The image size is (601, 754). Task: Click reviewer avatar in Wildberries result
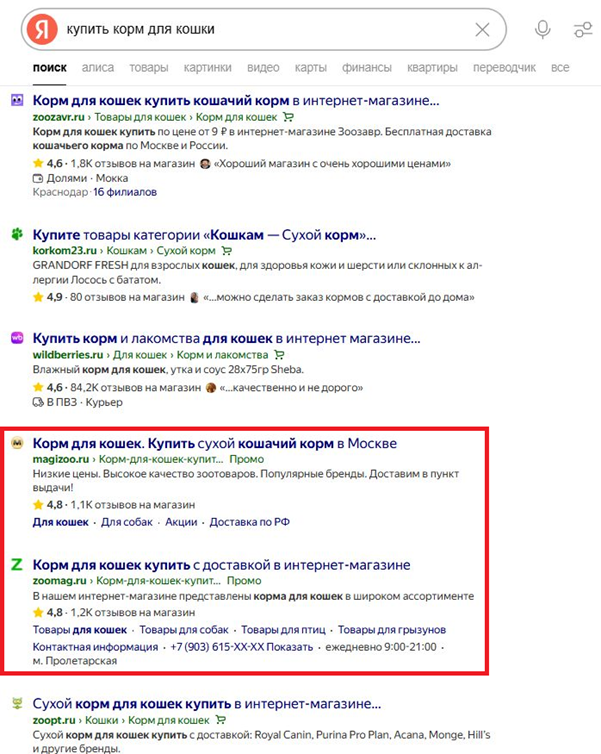point(211,388)
